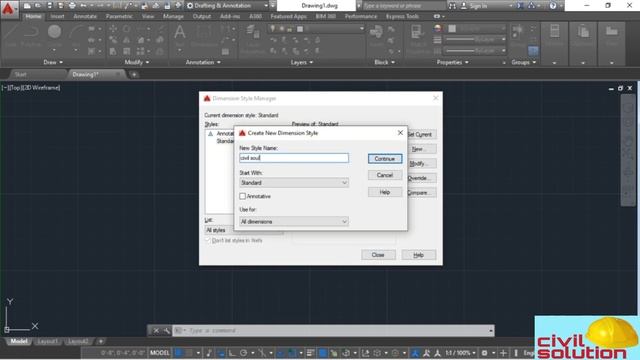640x360 pixels.
Task: Click the Match Properties icon
Action: 416,31
